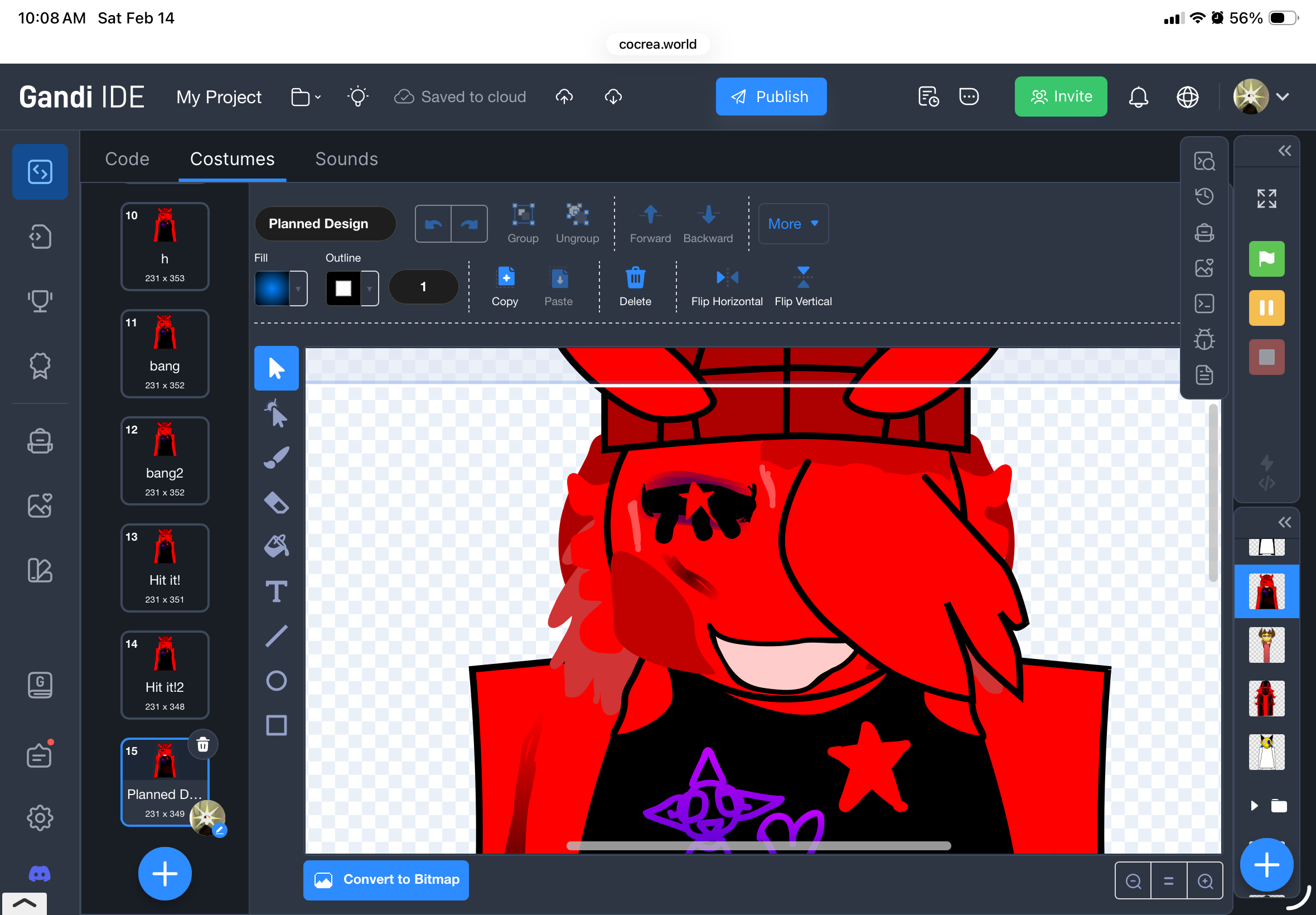
Task: Select the Rectangle shape tool
Action: [x=276, y=725]
